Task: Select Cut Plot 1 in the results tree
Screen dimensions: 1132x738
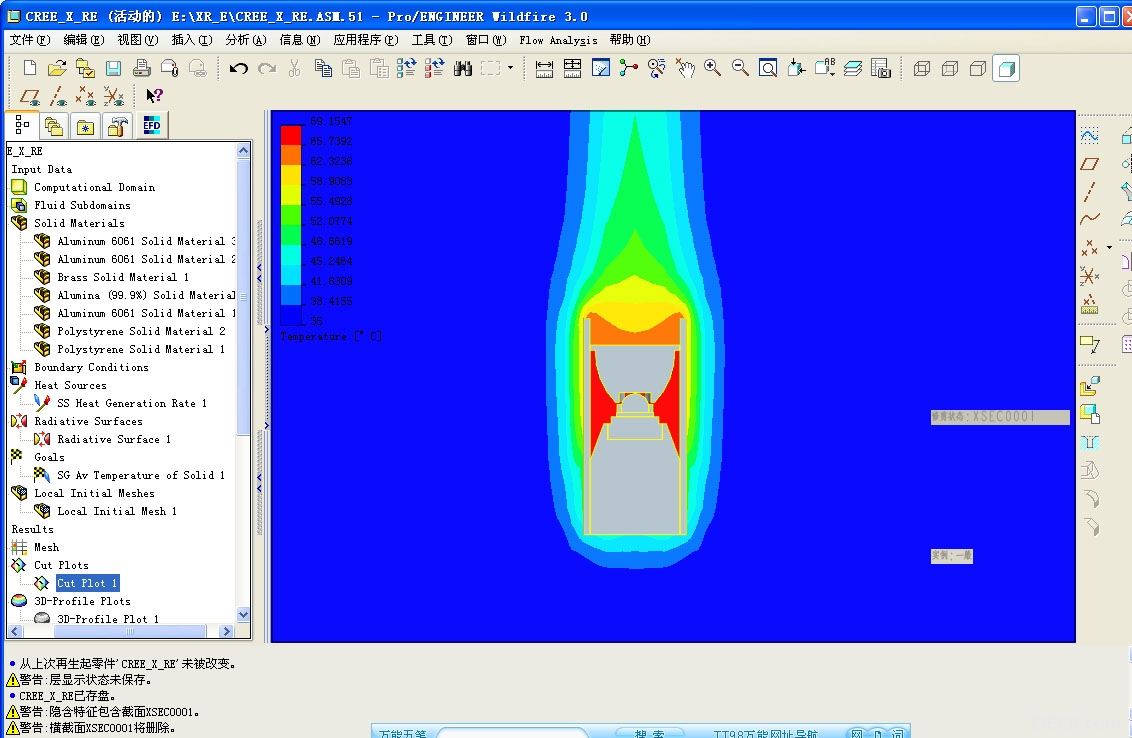Action: click(87, 583)
